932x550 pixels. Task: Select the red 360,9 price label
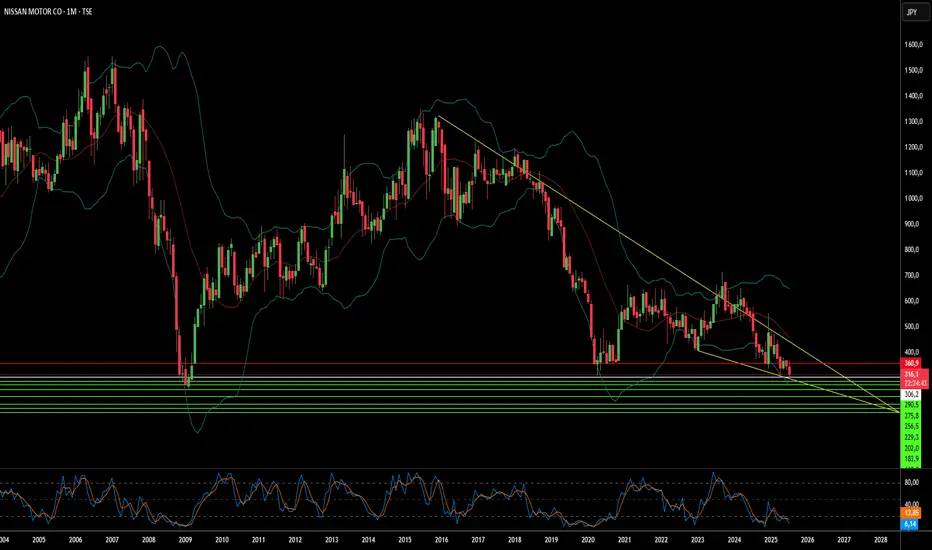pyautogui.click(x=911, y=363)
